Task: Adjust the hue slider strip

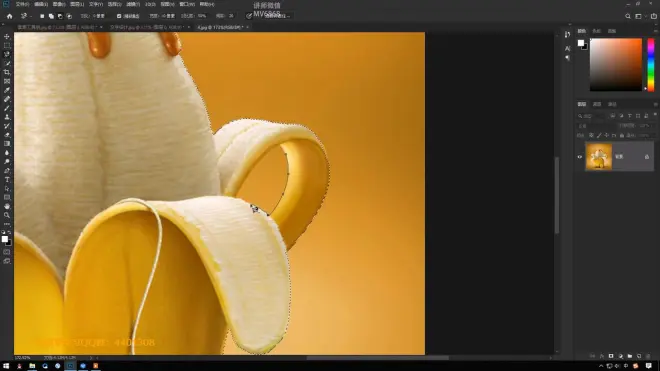Action: (x=651, y=64)
